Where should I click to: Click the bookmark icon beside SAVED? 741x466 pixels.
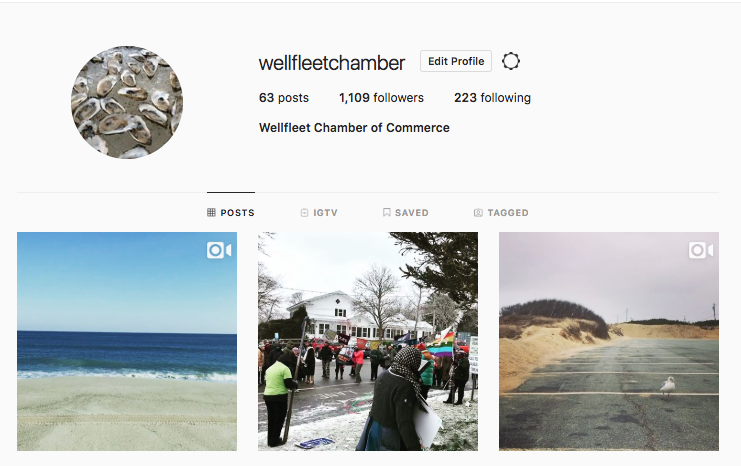387,213
